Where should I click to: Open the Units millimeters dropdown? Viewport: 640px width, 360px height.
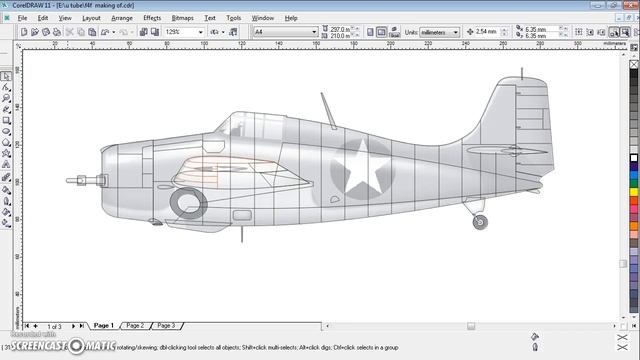(456, 32)
